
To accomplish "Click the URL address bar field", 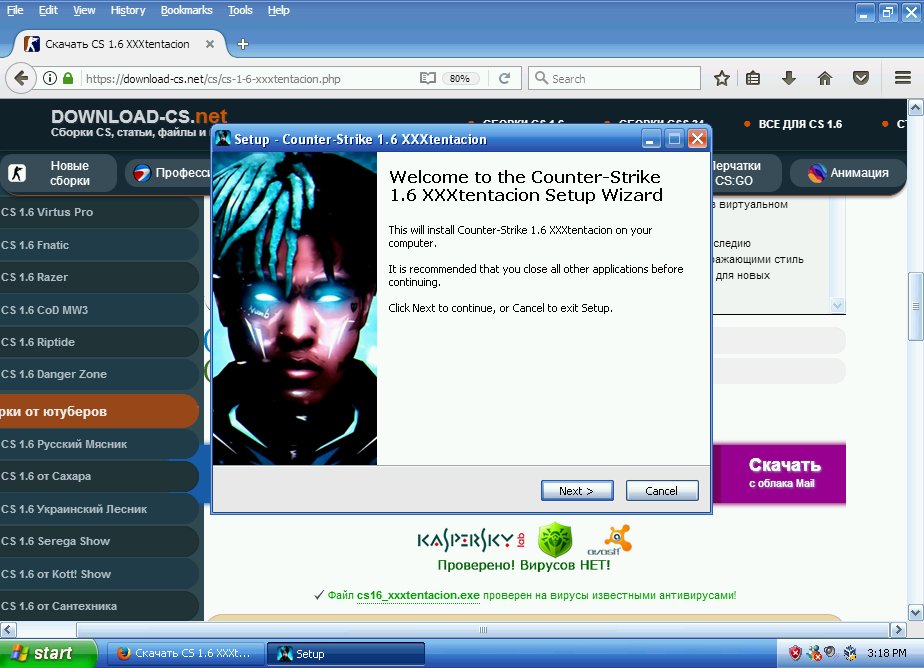I will [x=250, y=78].
